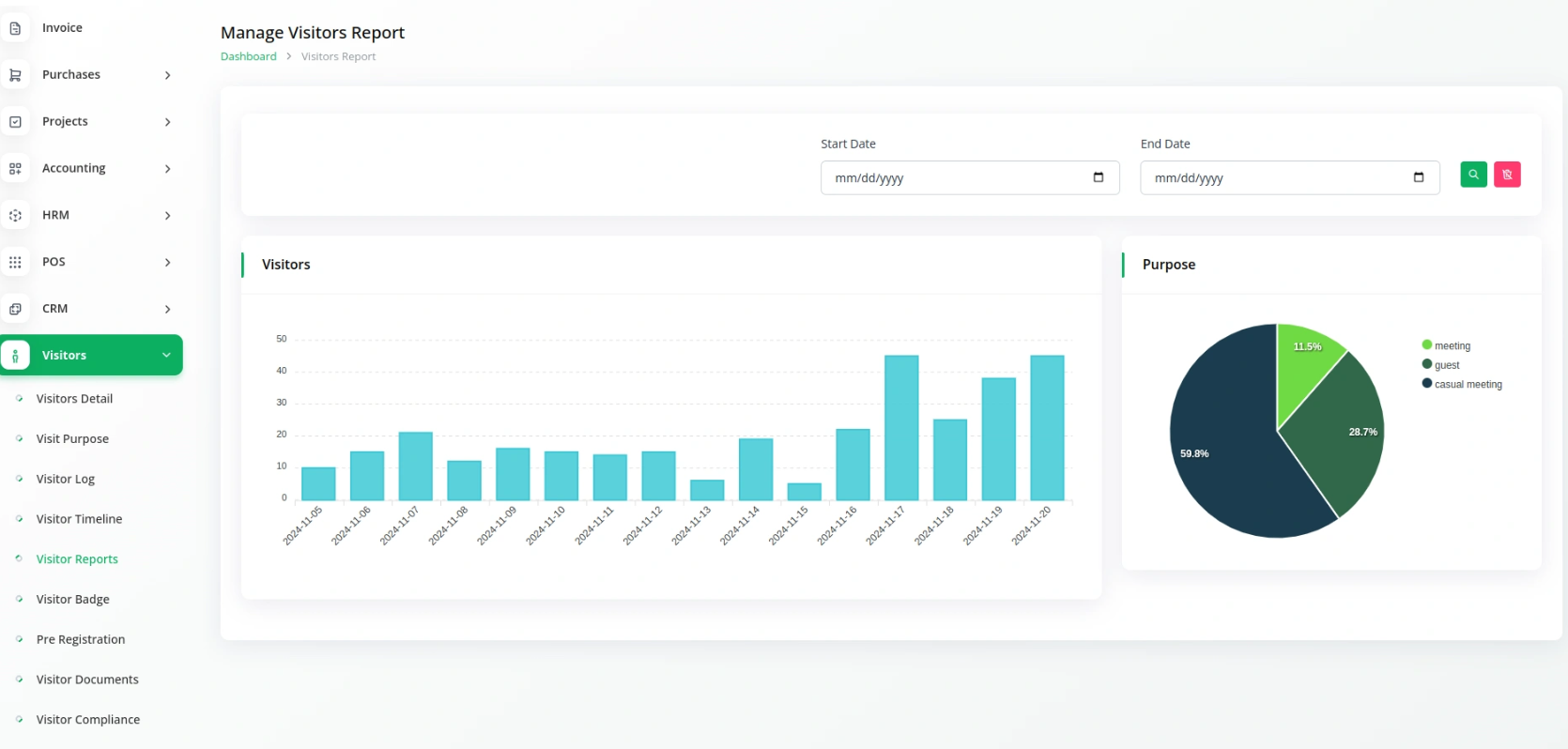Click the 2024-11-19 bar in chart
1568x749 pixels.
point(998,439)
